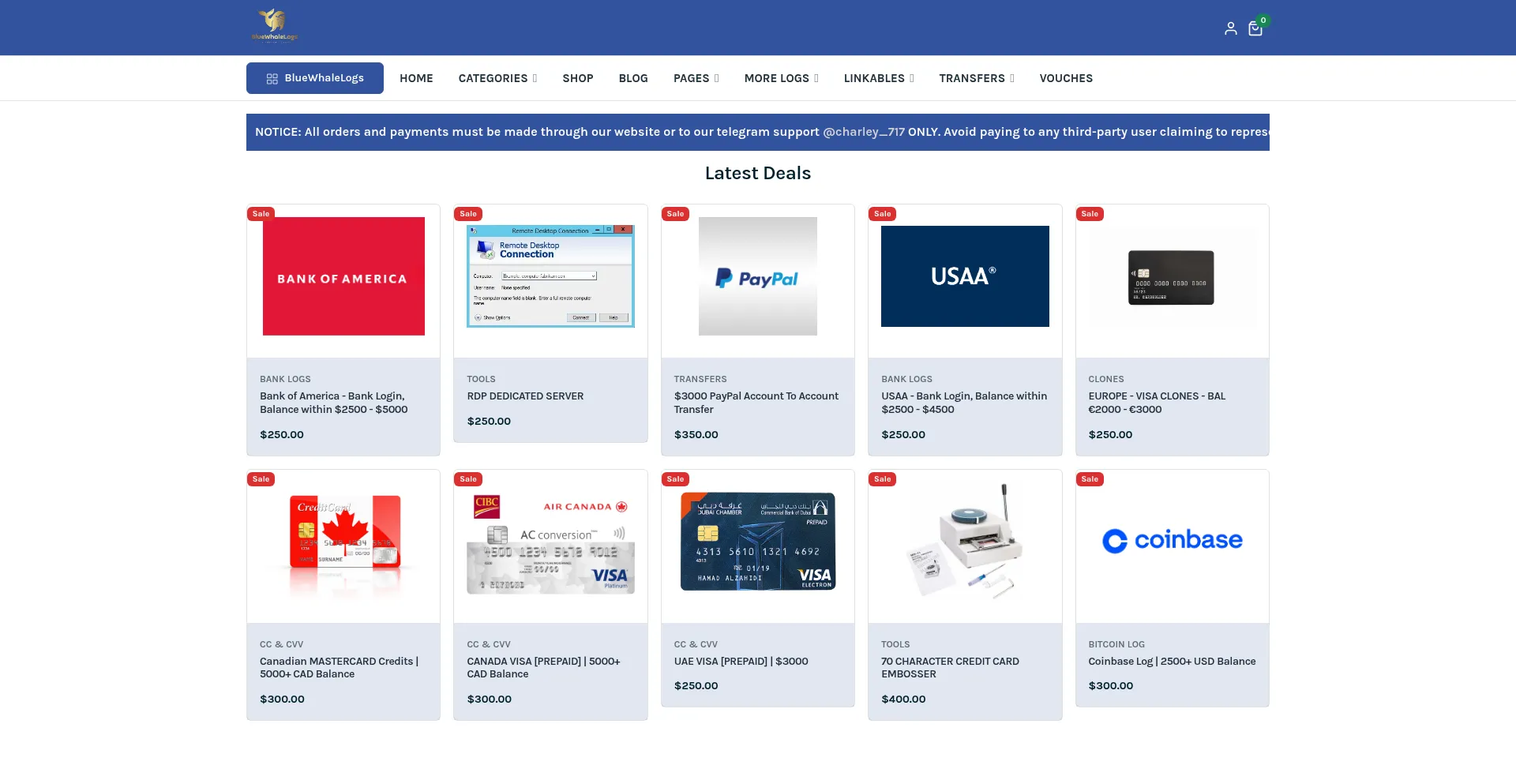Open the 'EUROPE - VISA CLONES' title link
Image resolution: width=1516 pixels, height=784 pixels.
1157,403
